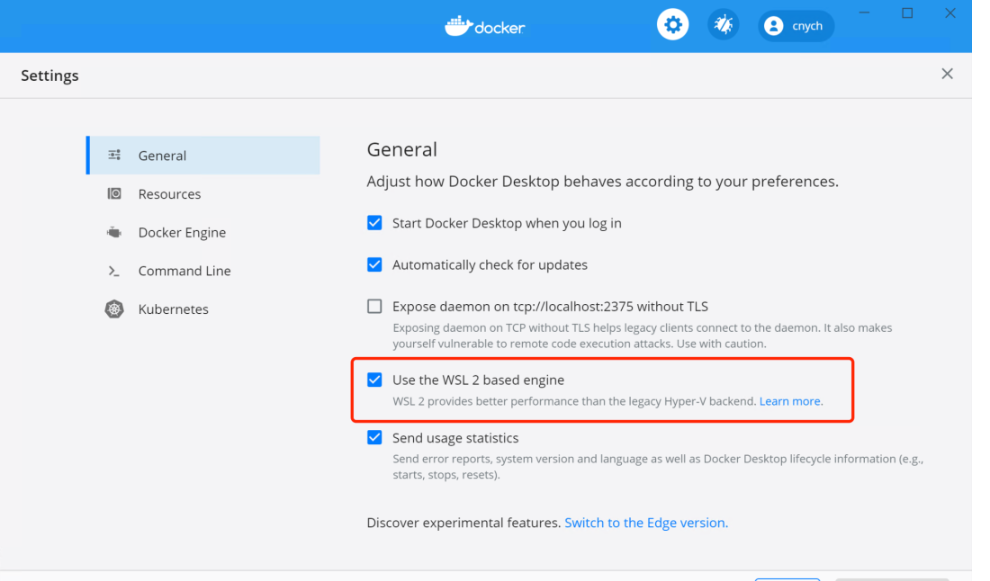Click the Command Line prompt icon
The width and height of the screenshot is (990, 581).
(114, 271)
